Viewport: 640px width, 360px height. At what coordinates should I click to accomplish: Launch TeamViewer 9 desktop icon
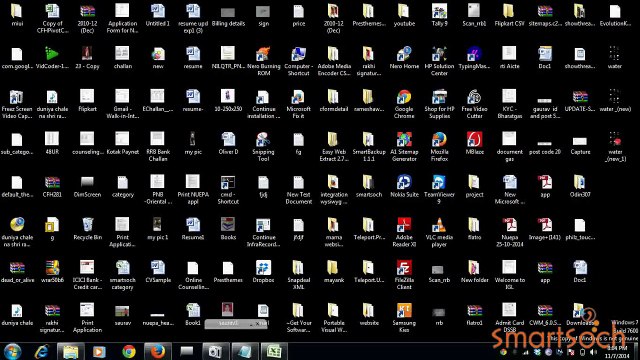coord(439,182)
